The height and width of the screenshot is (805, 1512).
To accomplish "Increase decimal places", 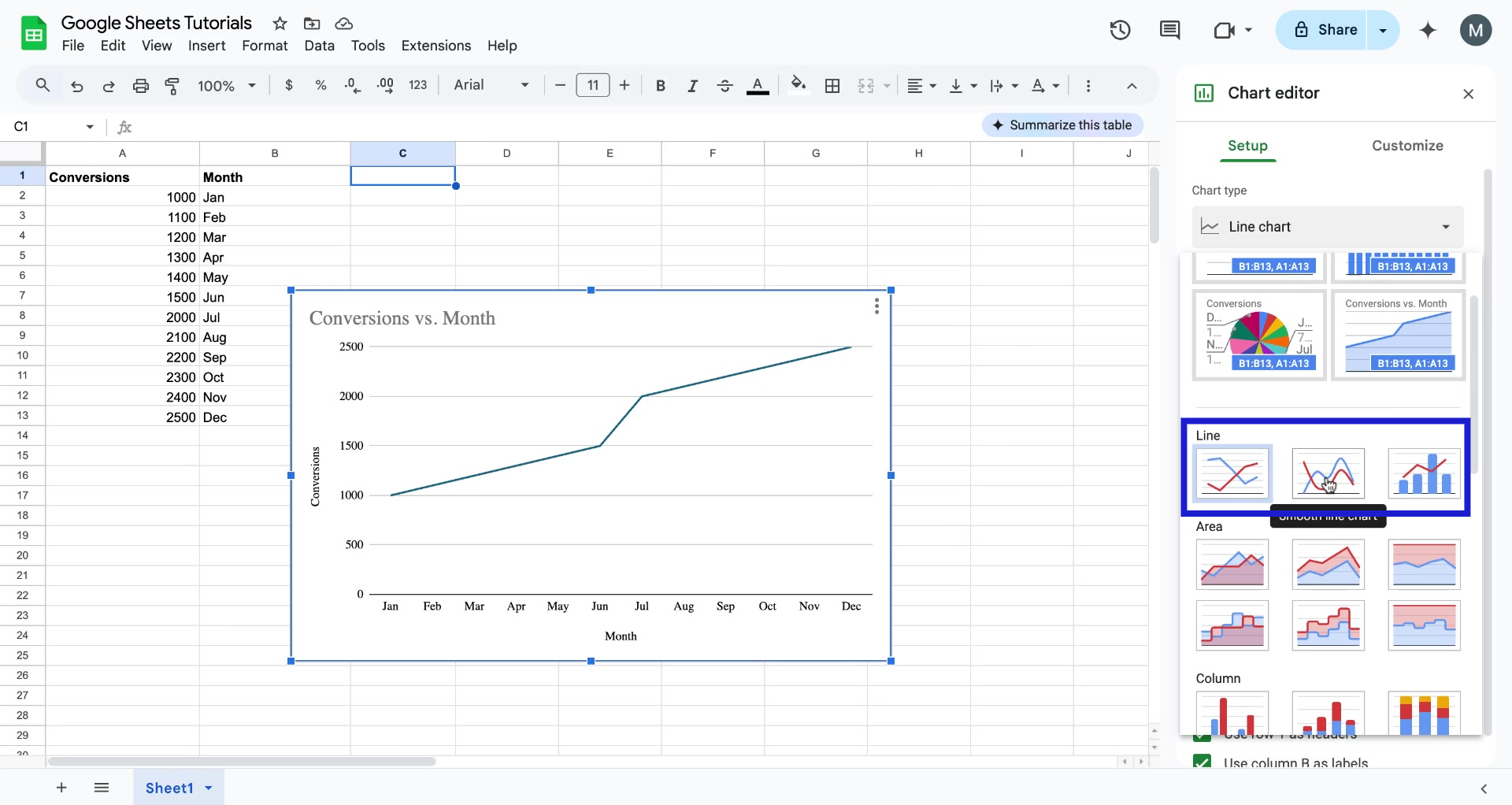I will (384, 85).
